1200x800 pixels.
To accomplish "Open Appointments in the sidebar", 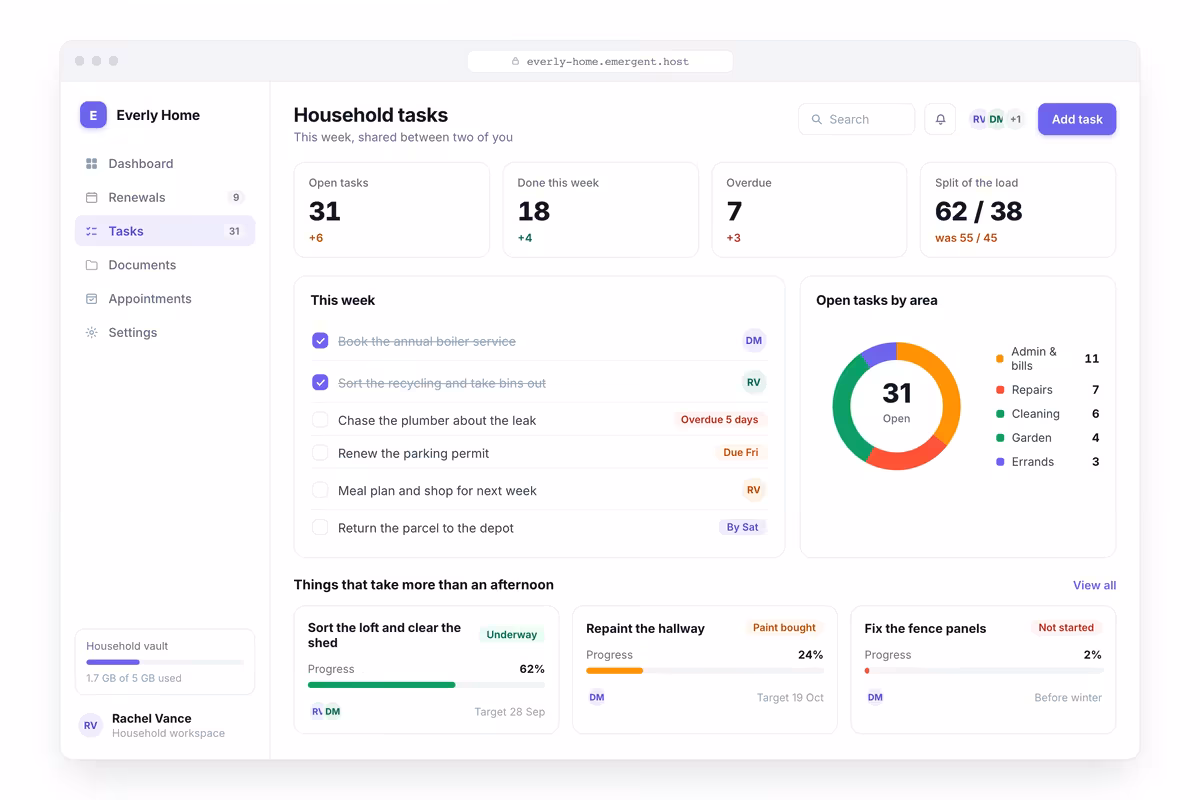I will tap(165, 299).
